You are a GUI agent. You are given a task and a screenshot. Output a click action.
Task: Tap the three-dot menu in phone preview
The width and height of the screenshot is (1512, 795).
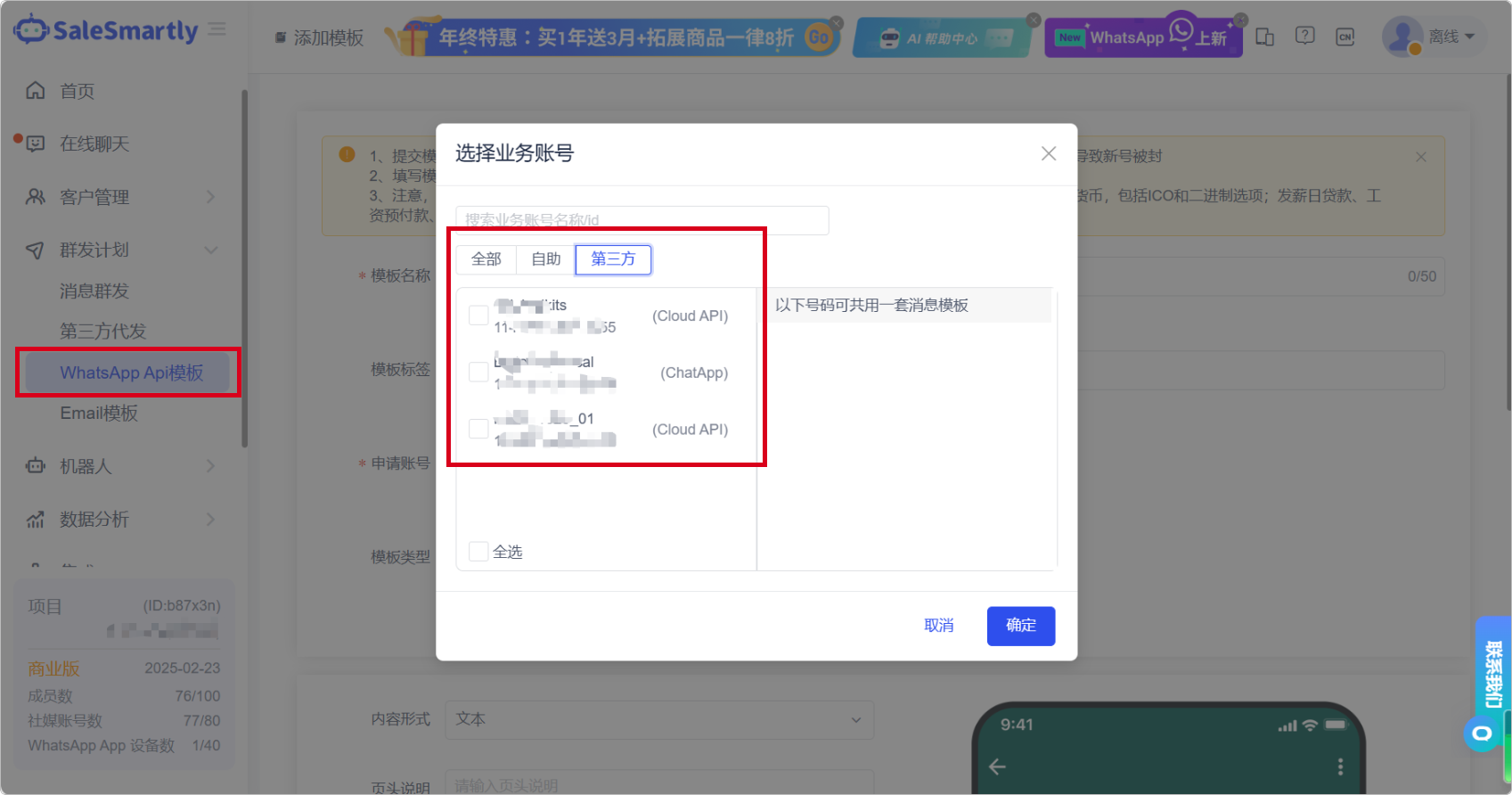[x=1340, y=766]
